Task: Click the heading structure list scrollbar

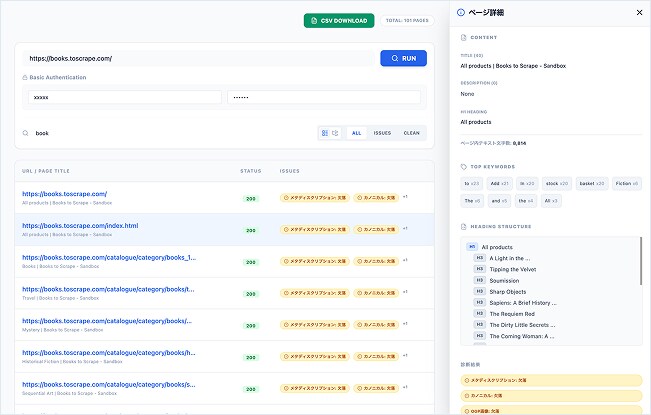Action: pos(641,261)
